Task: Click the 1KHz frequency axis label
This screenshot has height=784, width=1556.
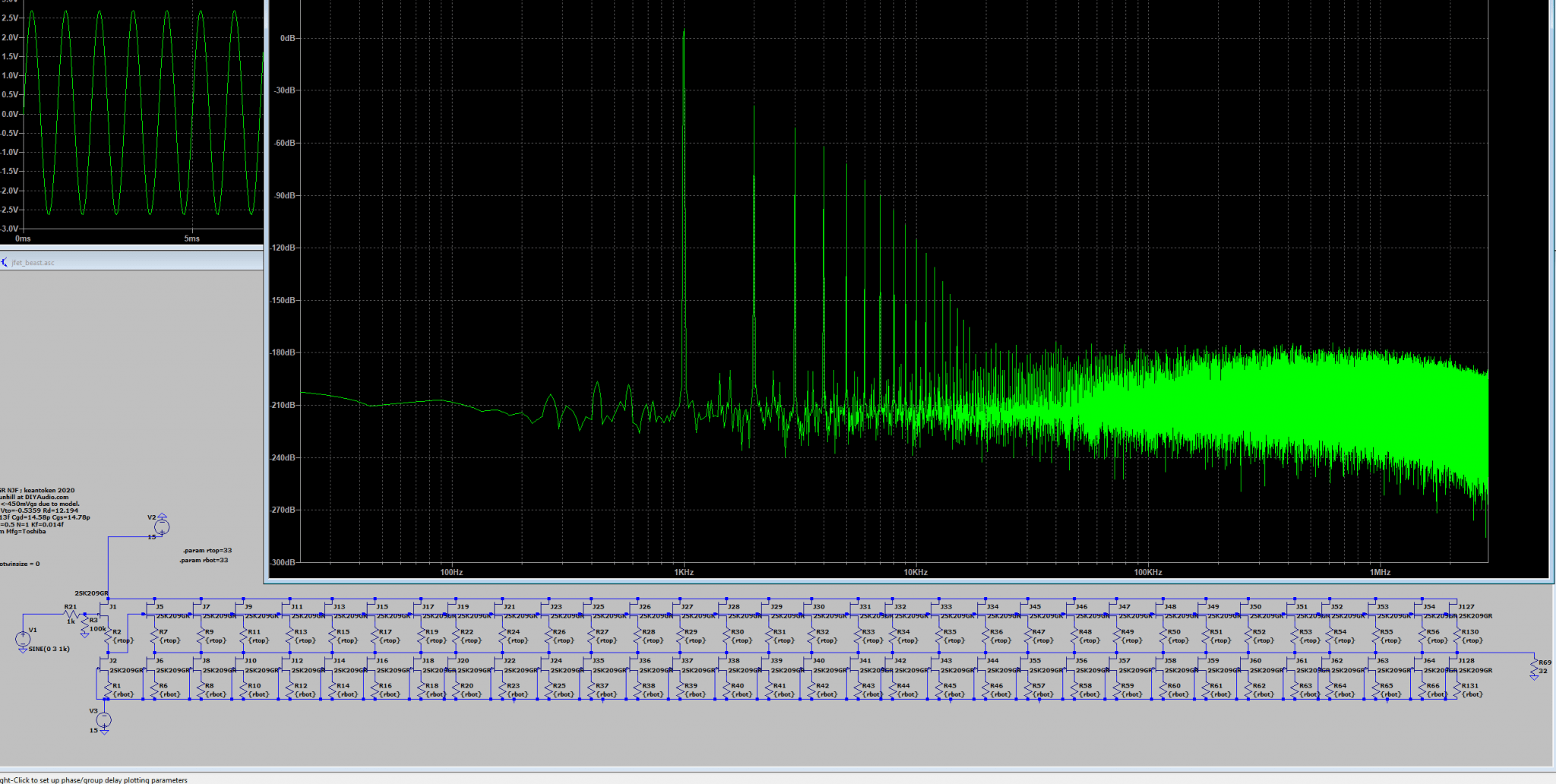Action: [x=684, y=572]
